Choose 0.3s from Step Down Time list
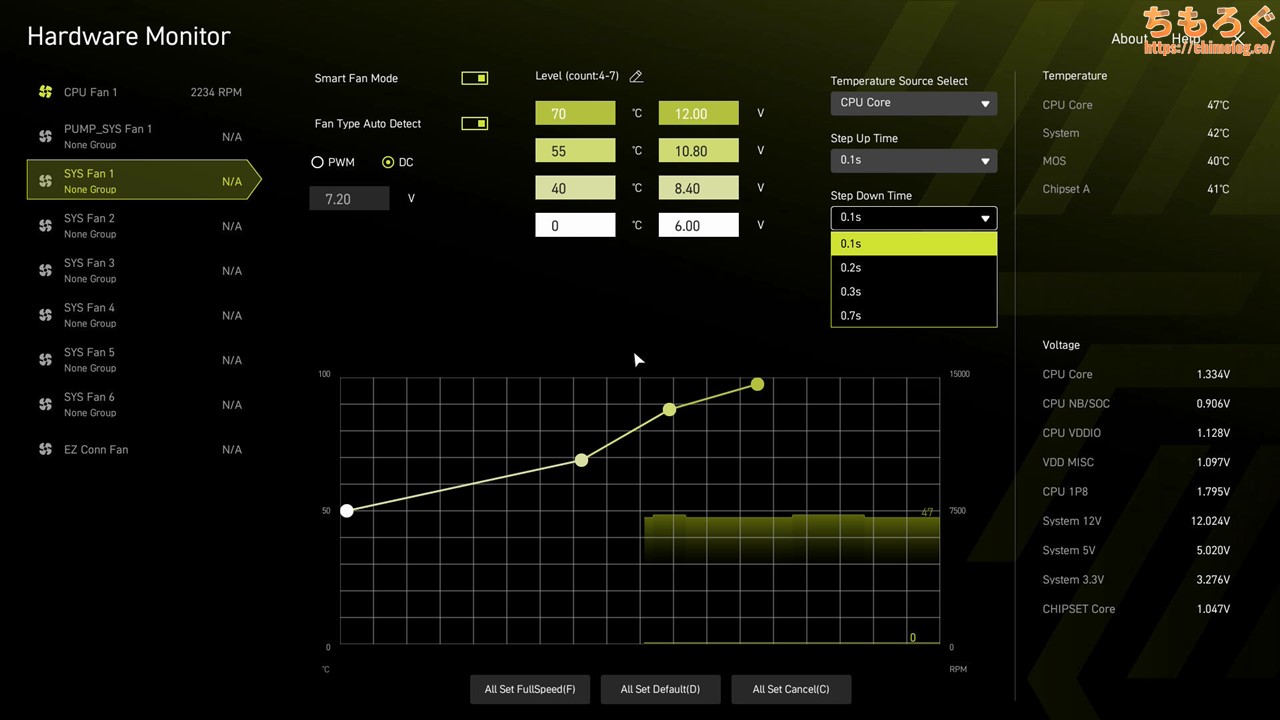Screen dimensions: 1280x720 [x=913, y=292]
